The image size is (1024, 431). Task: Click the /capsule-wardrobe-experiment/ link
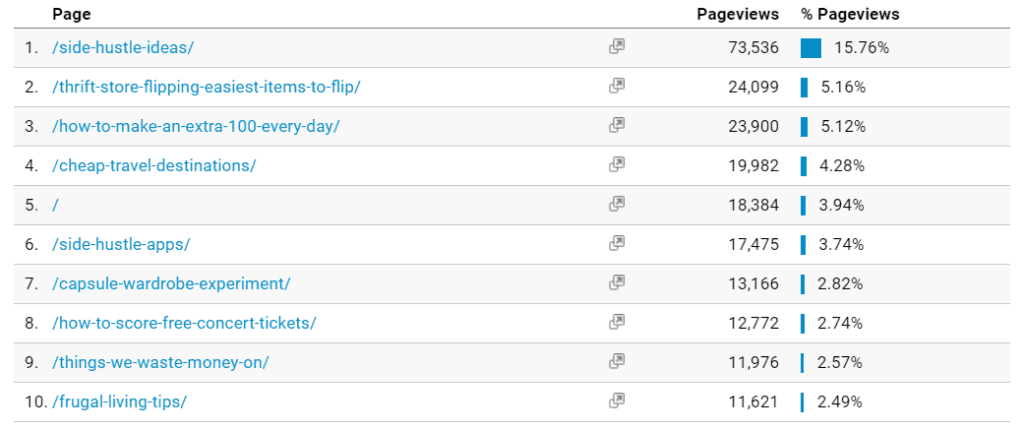click(x=171, y=284)
